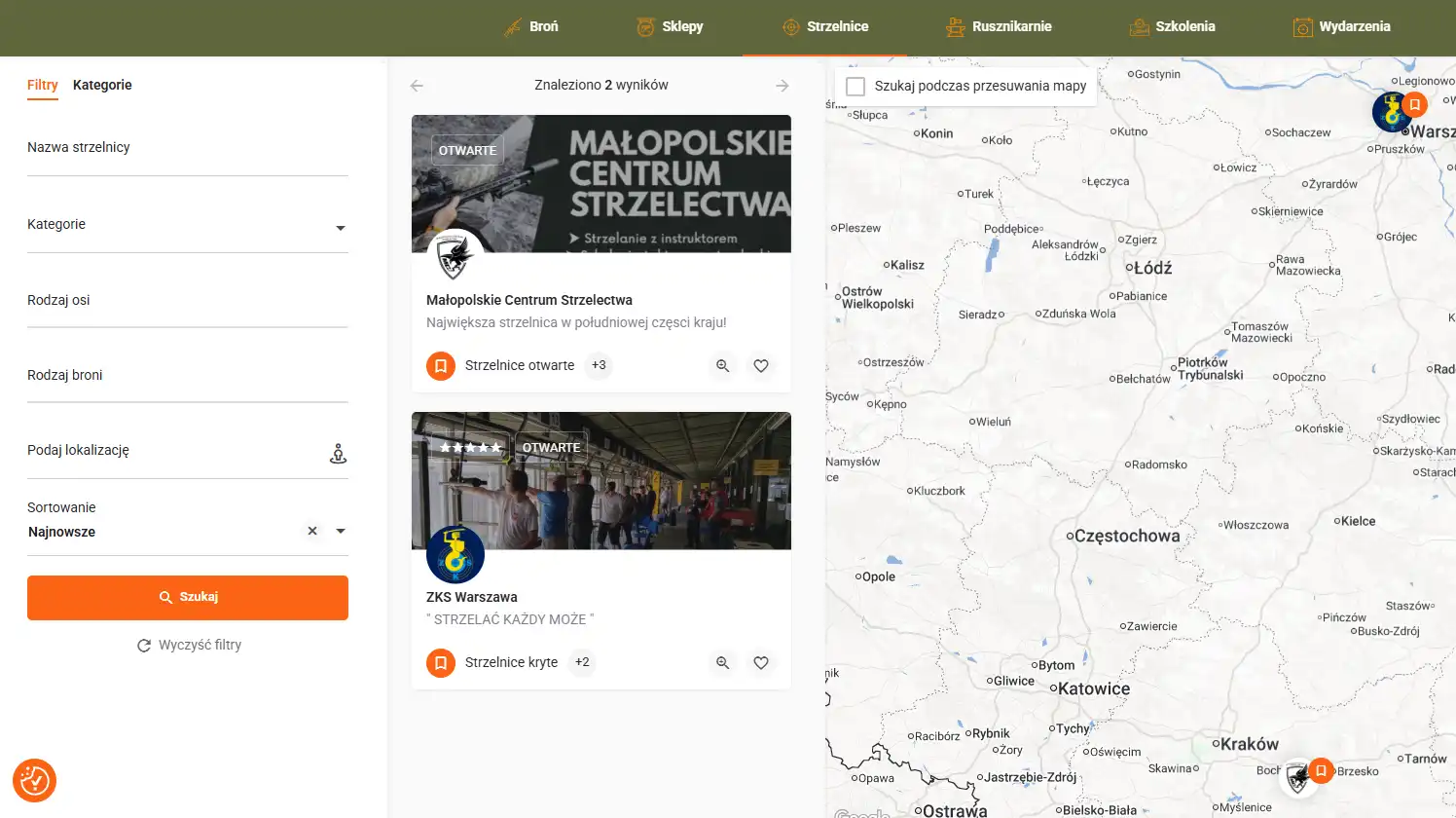The width and height of the screenshot is (1456, 818).
Task: Expand the Kategorie dropdown
Action: [340, 228]
